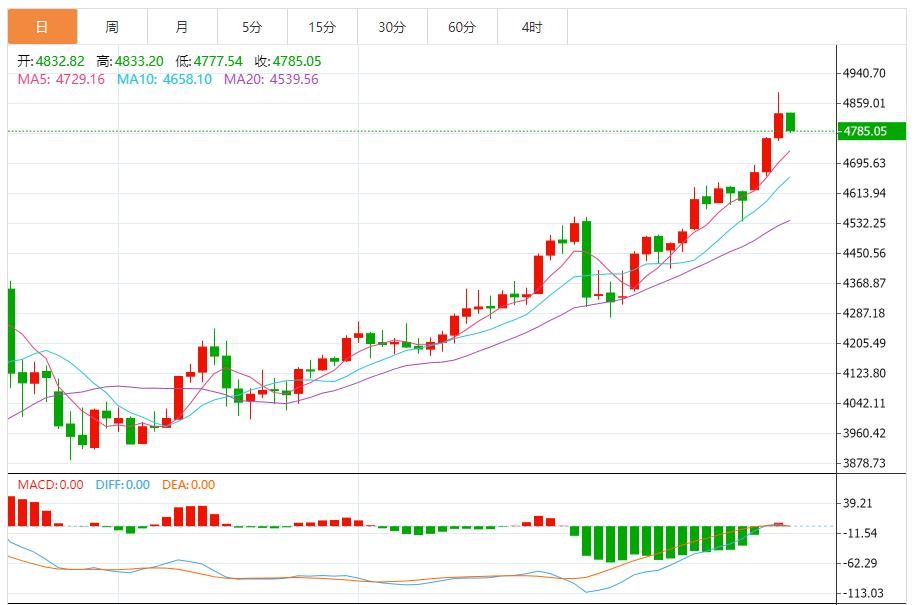Select the 日 (daily) timeframe tab

42,27
